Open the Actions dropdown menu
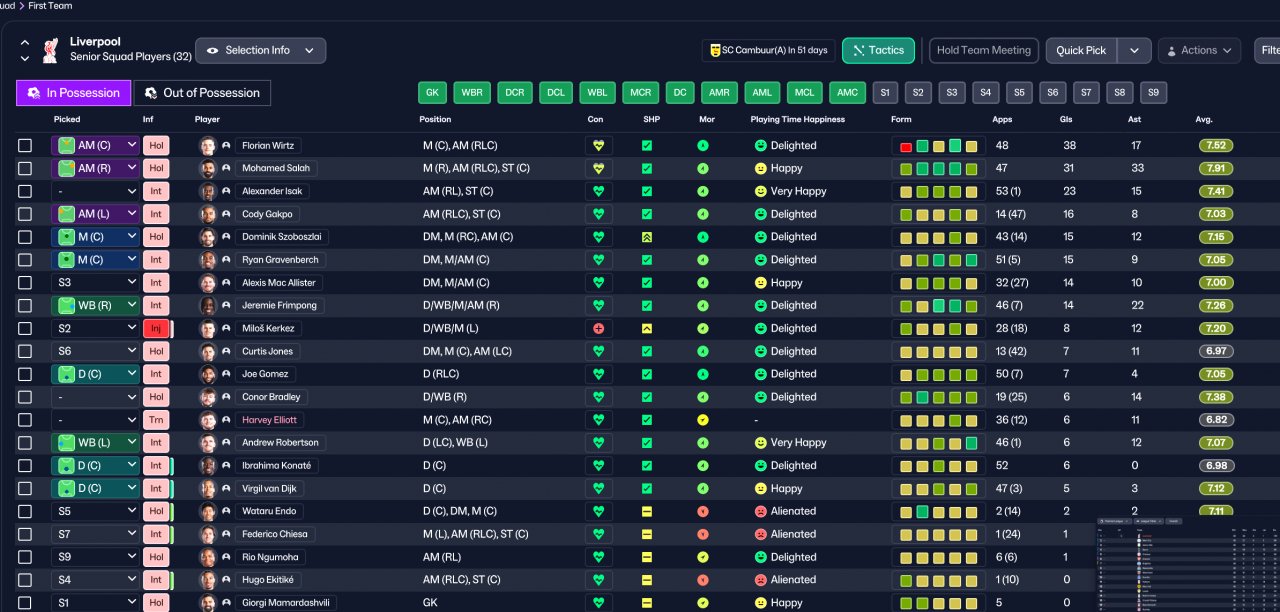This screenshot has width=1280, height=612. [x=1199, y=50]
